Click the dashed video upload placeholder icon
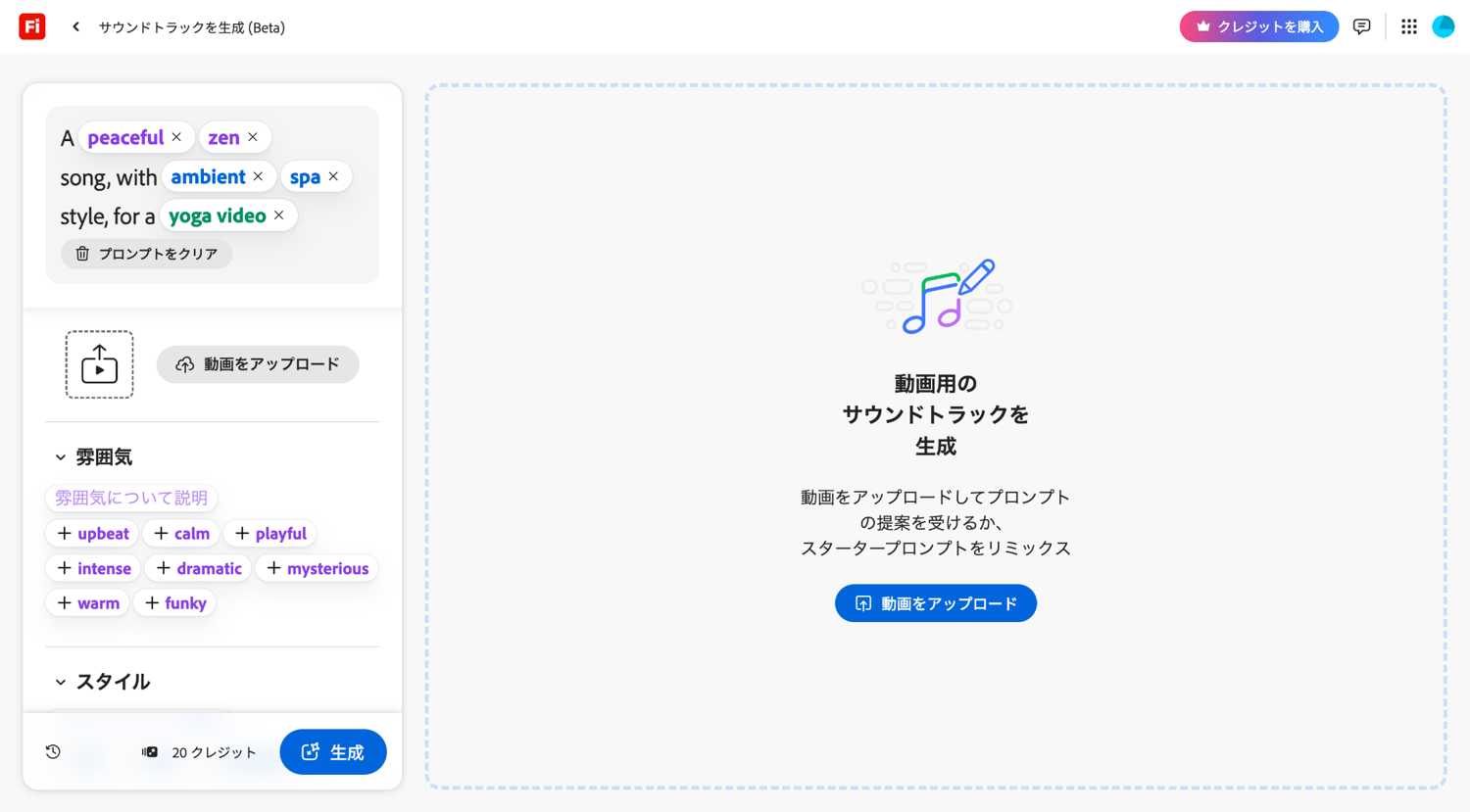 click(99, 364)
